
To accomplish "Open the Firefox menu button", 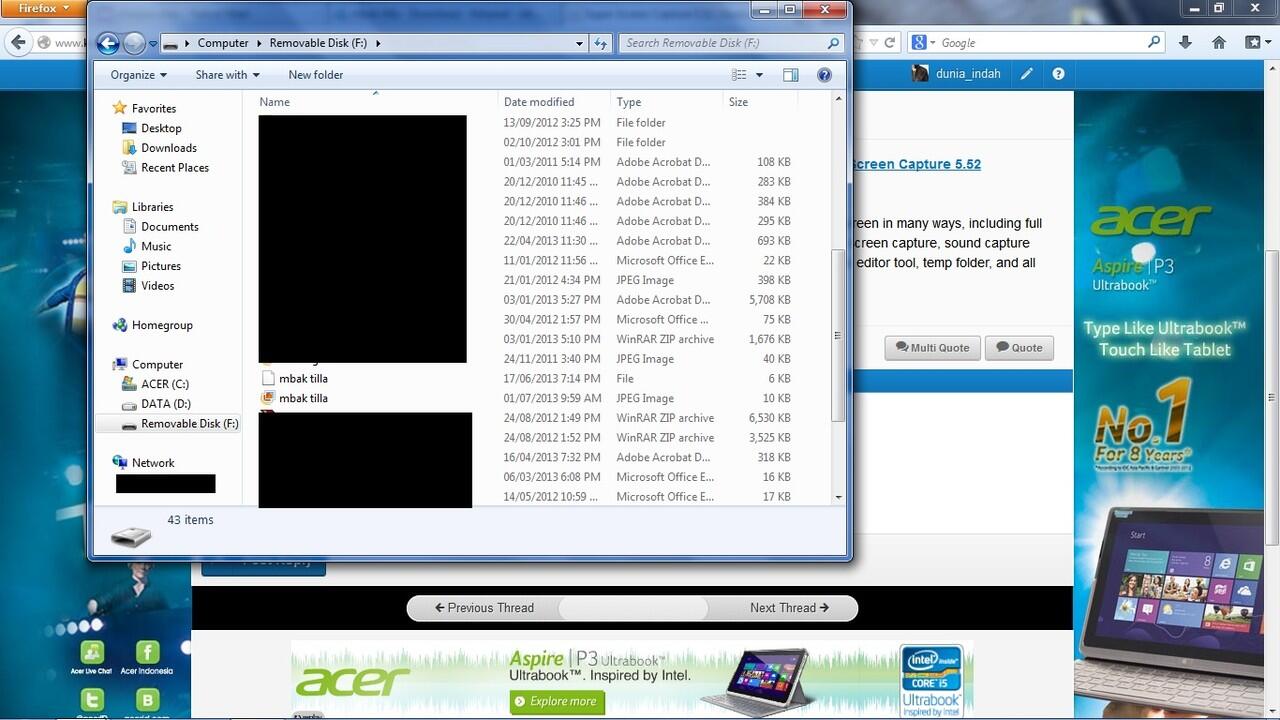I will 42,8.
